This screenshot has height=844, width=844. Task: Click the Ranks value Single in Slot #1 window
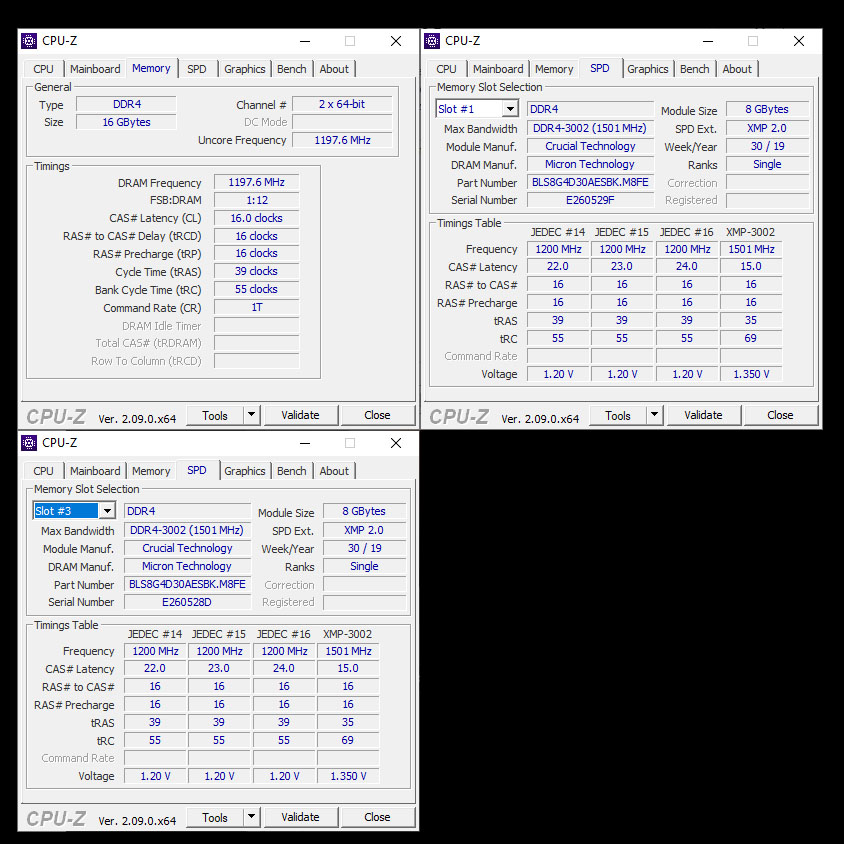tap(768, 164)
